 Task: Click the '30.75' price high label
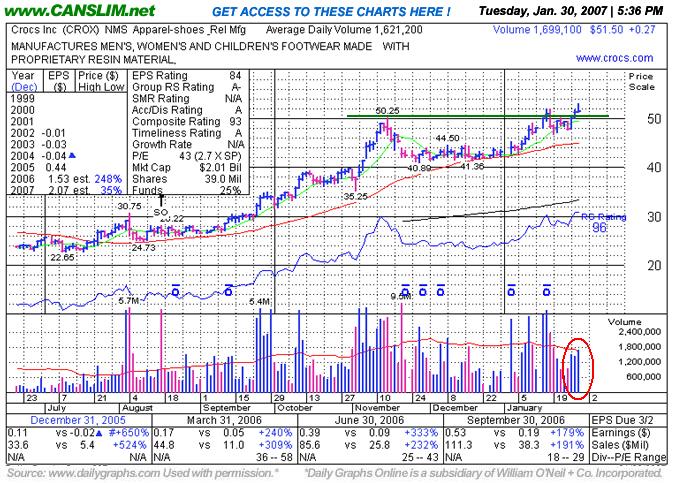(x=130, y=207)
